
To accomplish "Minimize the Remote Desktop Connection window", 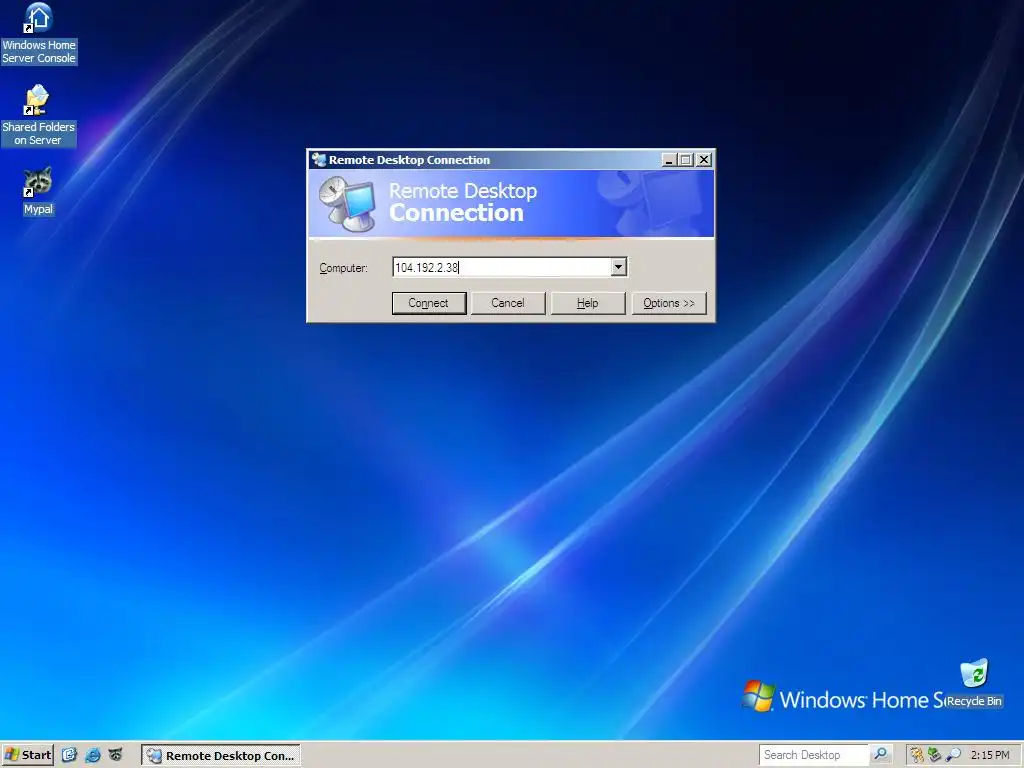I will [x=669, y=160].
